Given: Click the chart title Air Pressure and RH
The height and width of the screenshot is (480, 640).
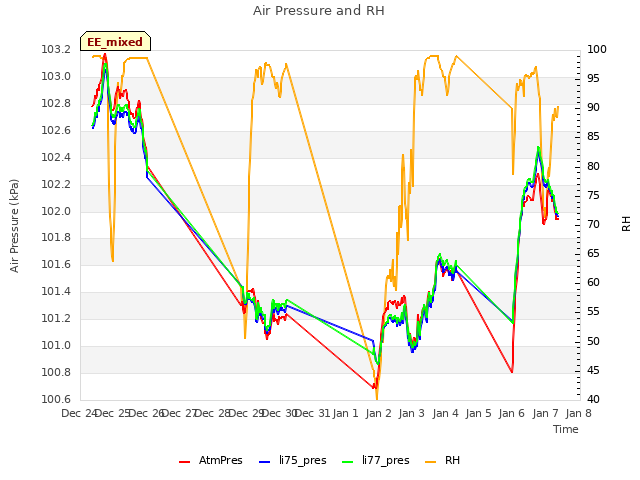Looking at the screenshot, I should [318, 11].
